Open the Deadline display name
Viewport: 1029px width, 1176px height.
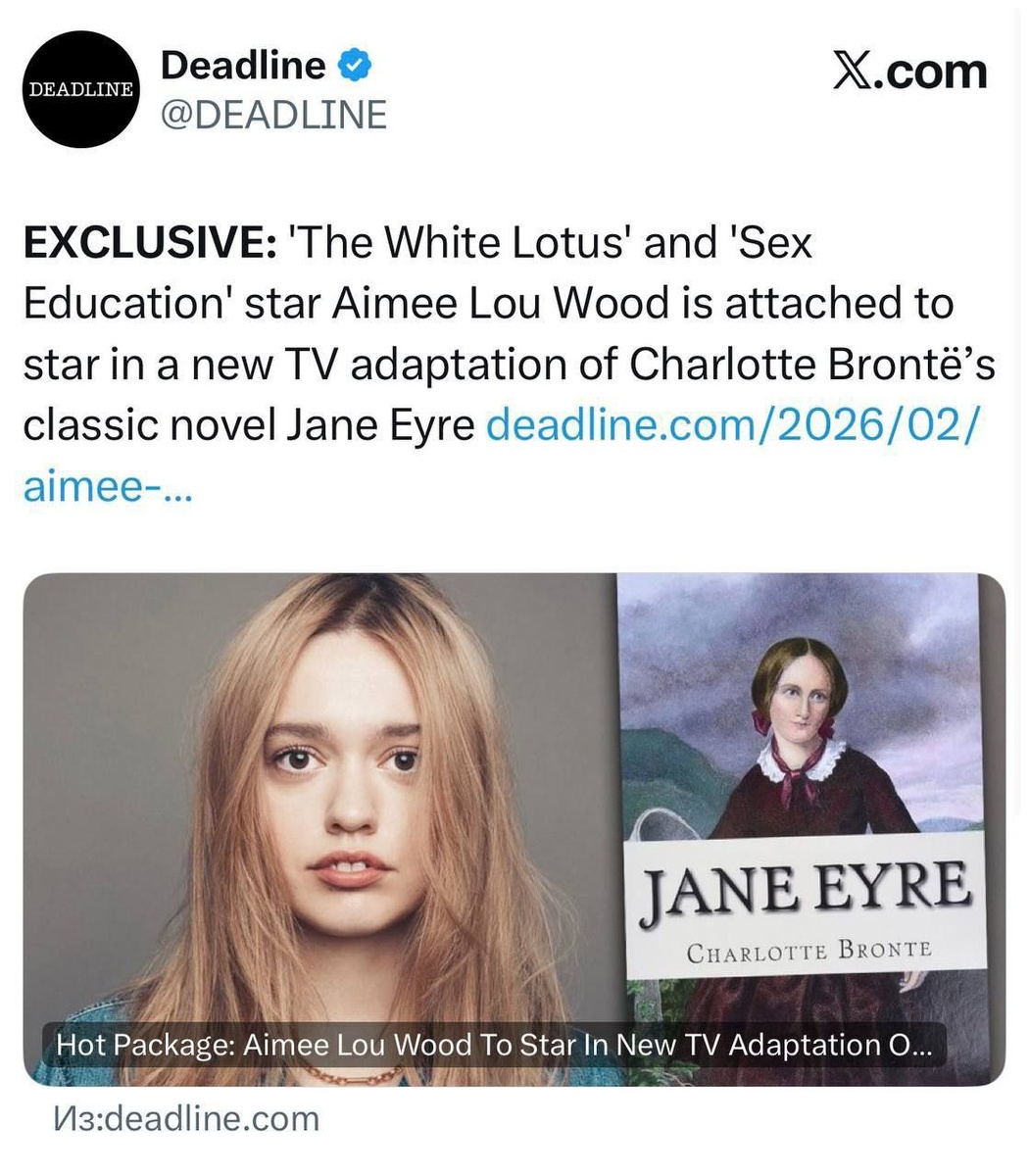pos(243,67)
